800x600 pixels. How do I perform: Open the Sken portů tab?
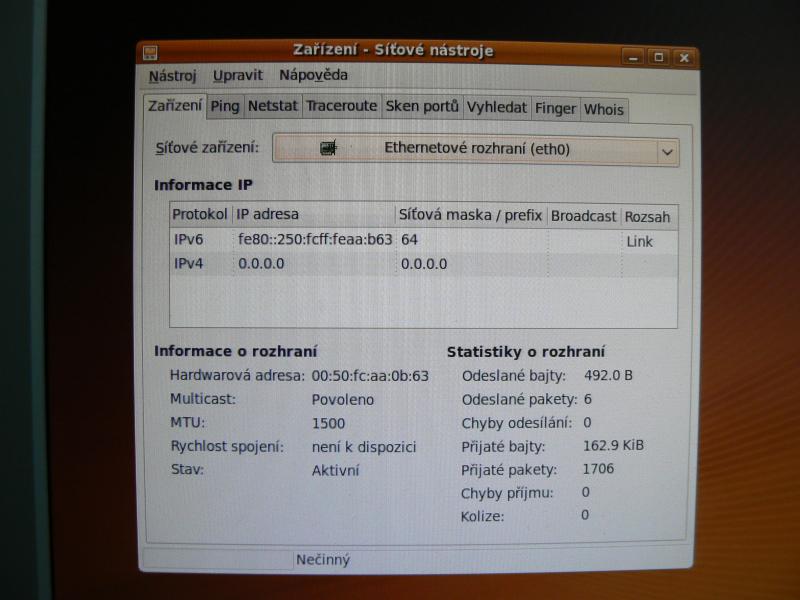pyautogui.click(x=422, y=107)
